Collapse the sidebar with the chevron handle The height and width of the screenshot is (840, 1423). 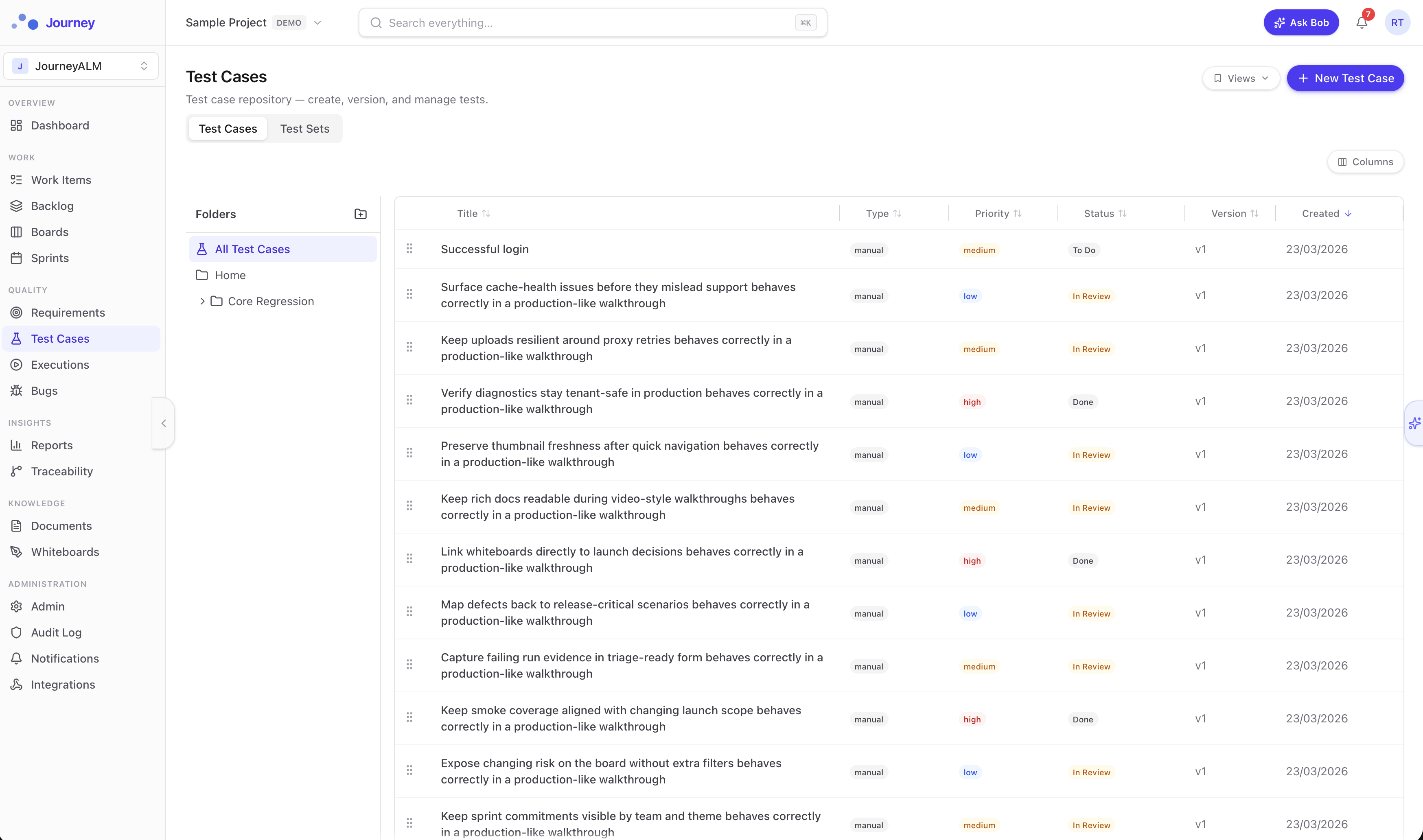click(x=164, y=423)
